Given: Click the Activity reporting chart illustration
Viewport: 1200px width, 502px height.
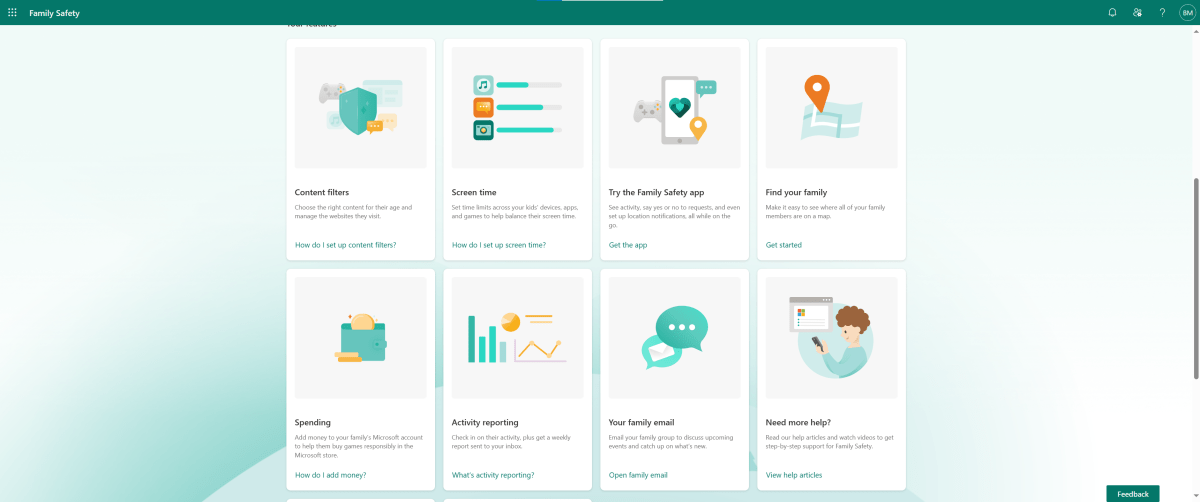Looking at the screenshot, I should click(518, 337).
